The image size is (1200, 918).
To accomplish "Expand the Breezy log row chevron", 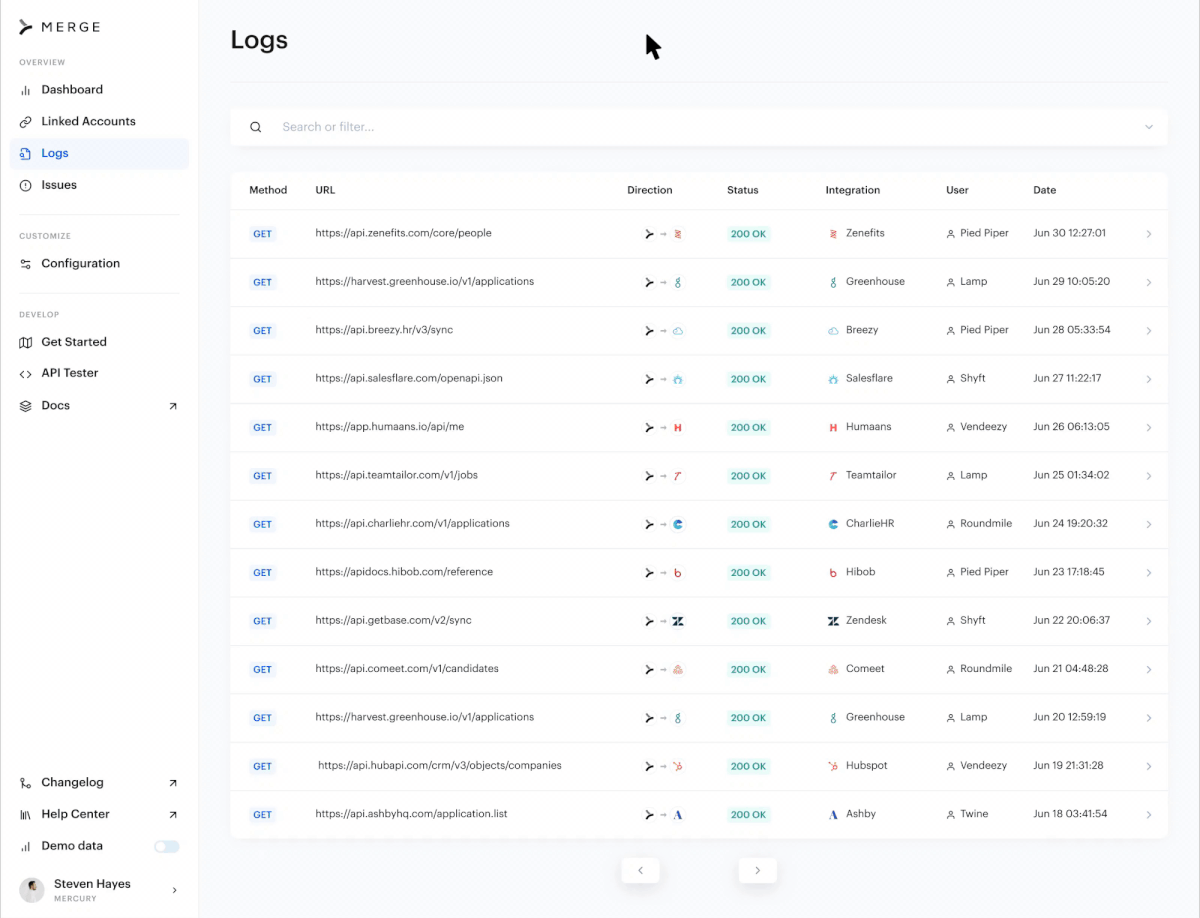I will click(x=1149, y=330).
